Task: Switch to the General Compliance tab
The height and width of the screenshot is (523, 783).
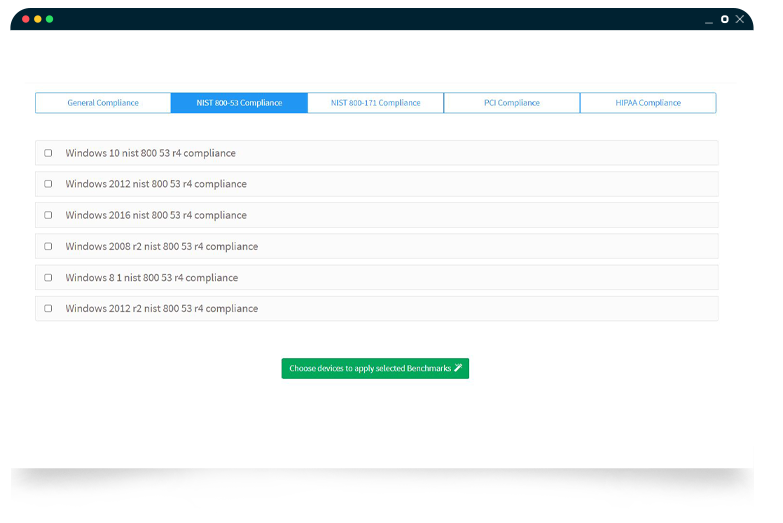Action: pos(103,103)
